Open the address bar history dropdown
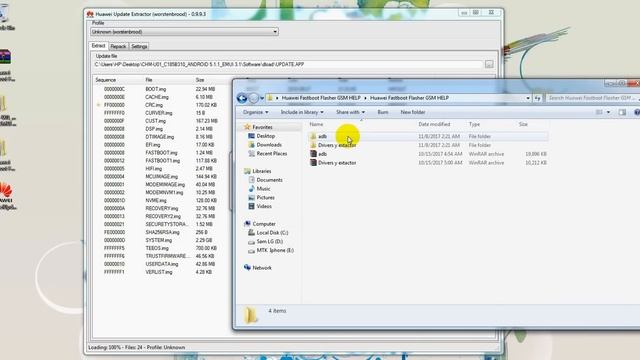The width and height of the screenshot is (640, 360). click(528, 98)
